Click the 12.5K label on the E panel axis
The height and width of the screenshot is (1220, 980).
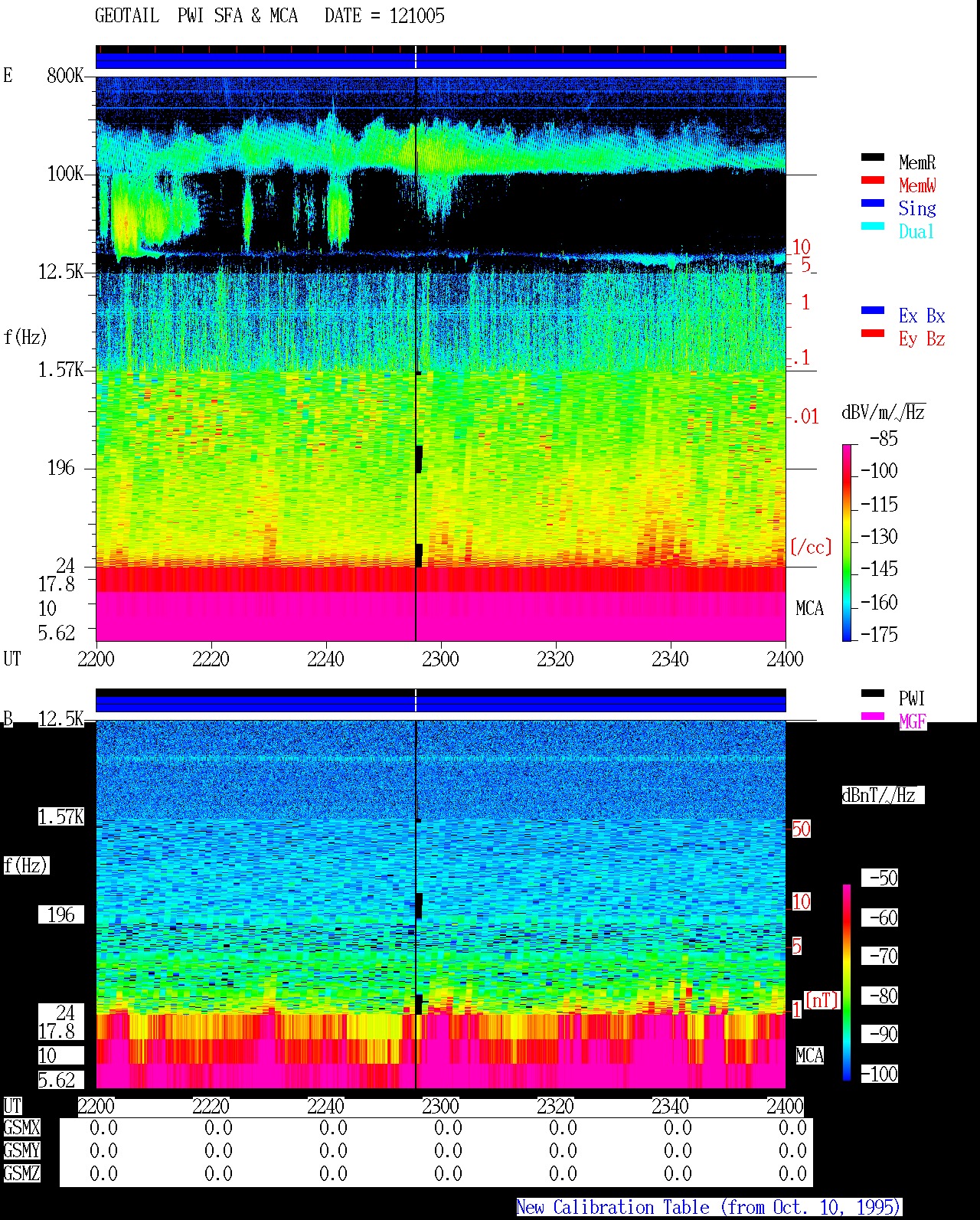(x=60, y=272)
